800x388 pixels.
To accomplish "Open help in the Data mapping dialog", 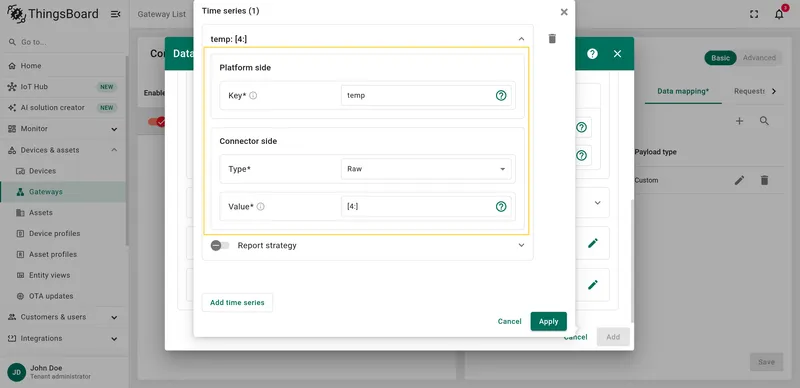I will click(x=592, y=54).
